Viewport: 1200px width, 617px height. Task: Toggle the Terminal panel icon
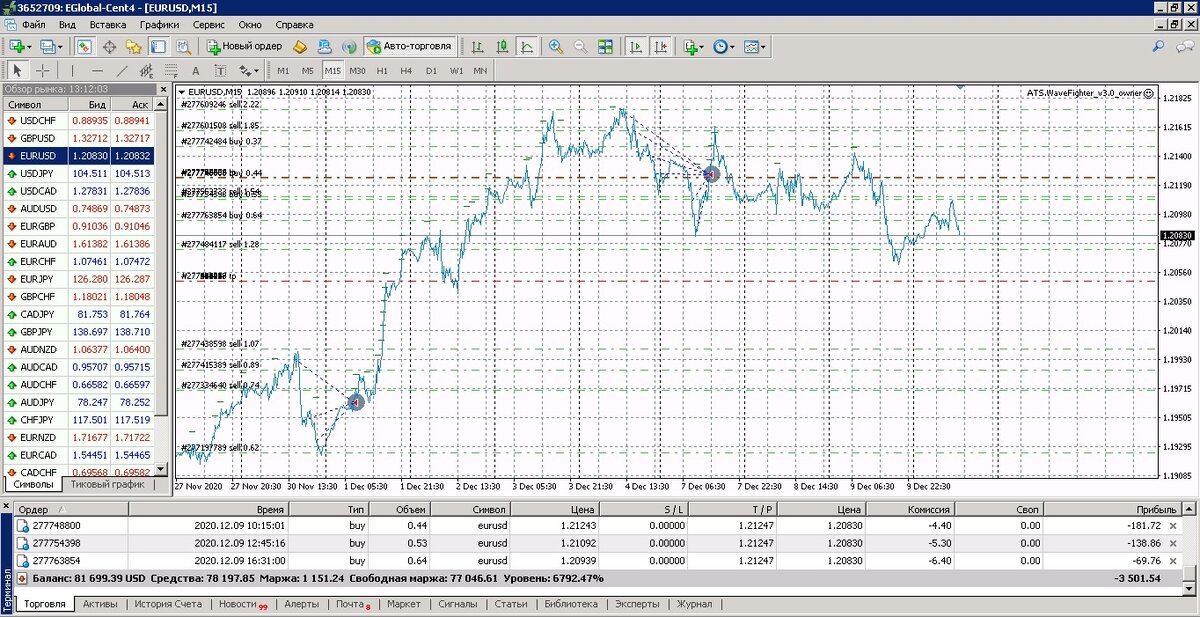pos(159,46)
